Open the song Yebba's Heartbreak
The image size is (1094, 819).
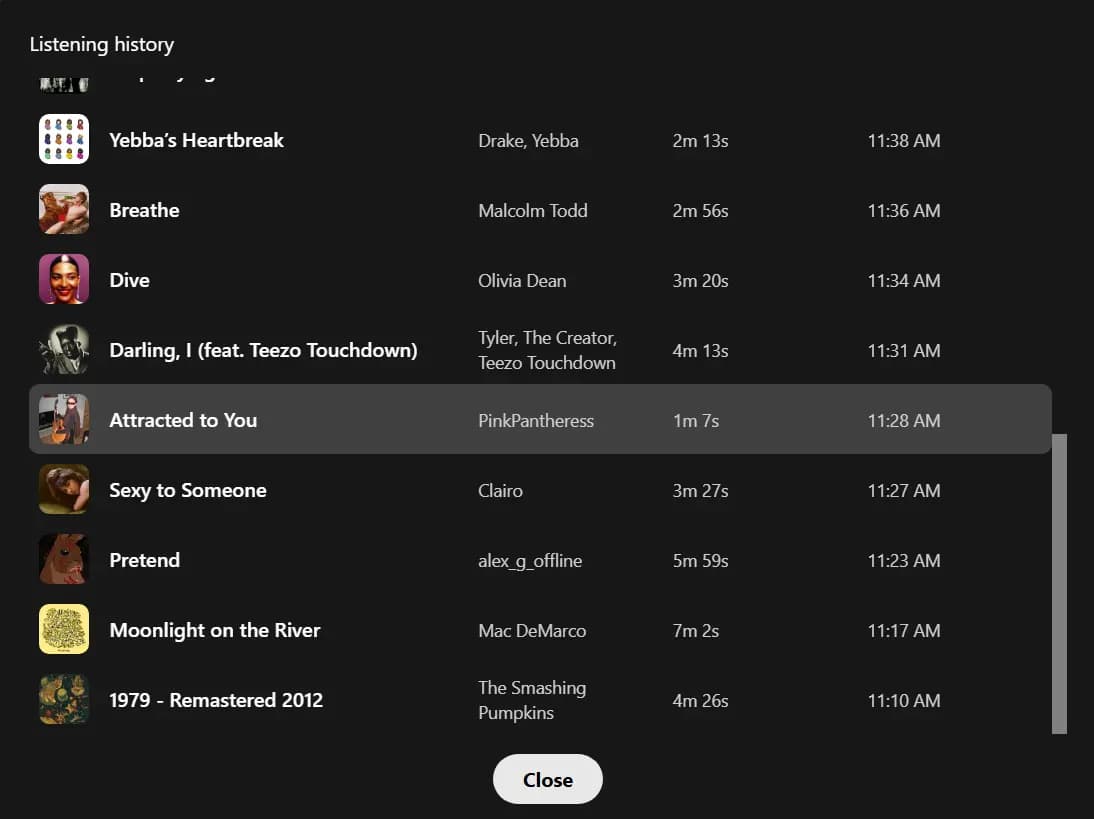click(196, 140)
